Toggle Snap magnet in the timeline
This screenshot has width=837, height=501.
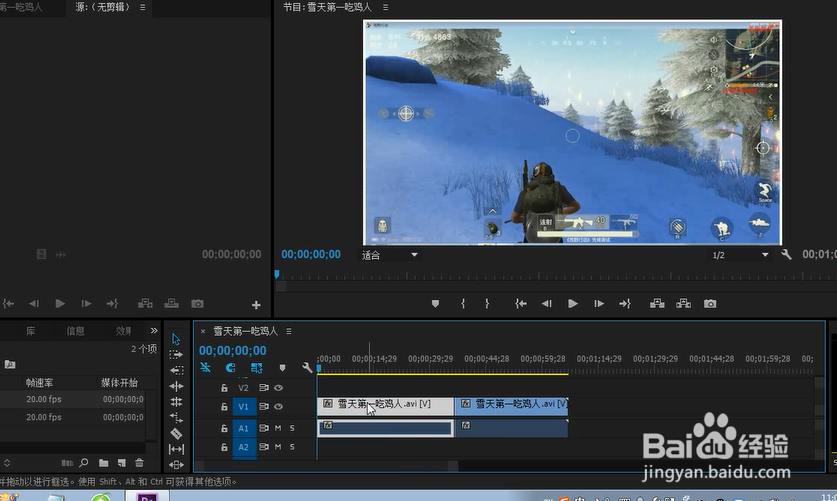(x=231, y=368)
